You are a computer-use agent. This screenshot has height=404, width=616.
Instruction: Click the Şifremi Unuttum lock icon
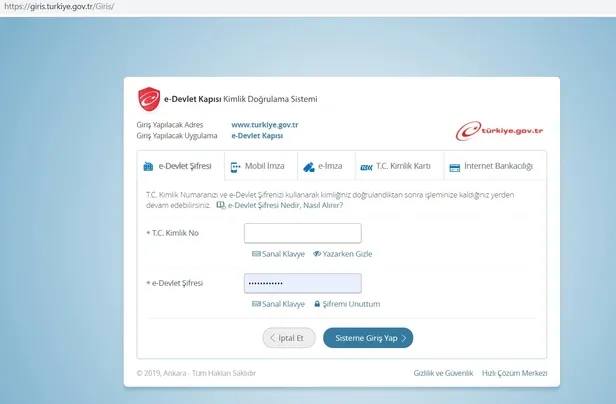coord(317,304)
